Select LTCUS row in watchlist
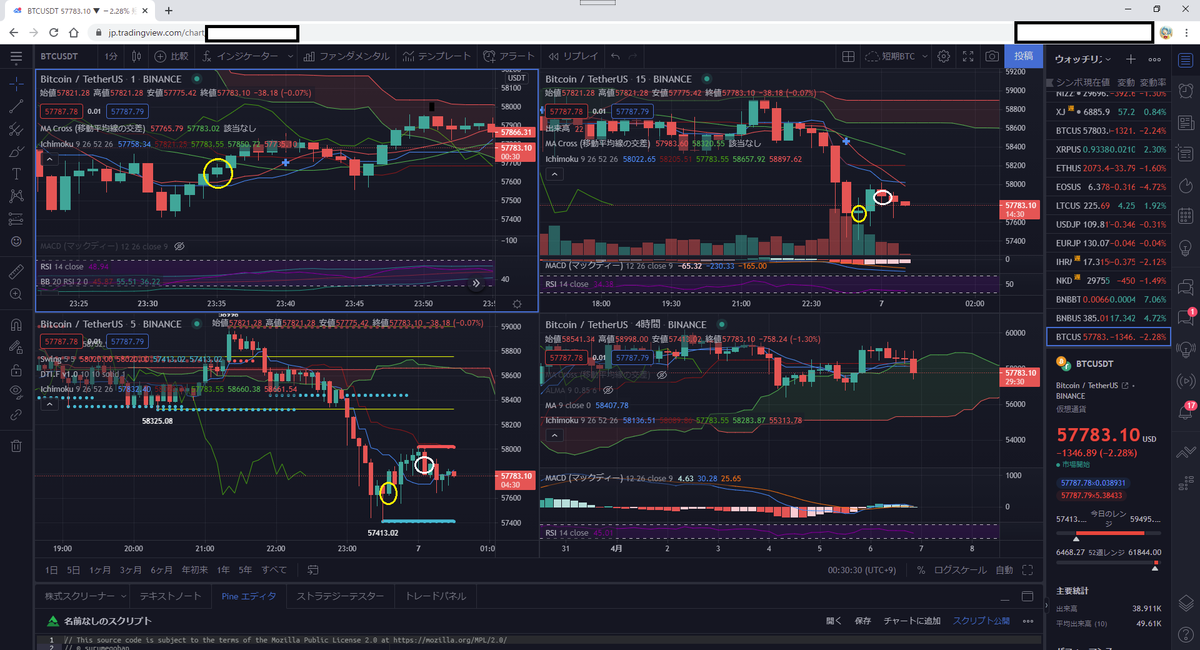Image resolution: width=1200 pixels, height=650 pixels. [1111, 206]
